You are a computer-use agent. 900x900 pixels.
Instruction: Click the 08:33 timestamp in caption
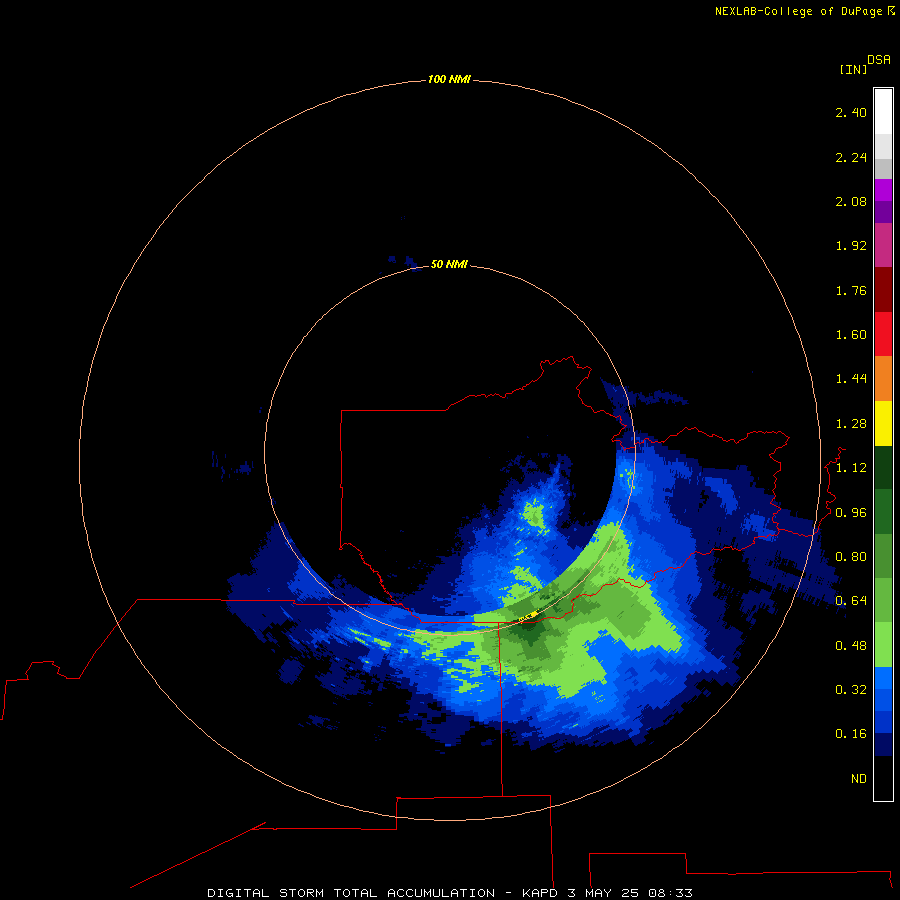[x=670, y=893]
